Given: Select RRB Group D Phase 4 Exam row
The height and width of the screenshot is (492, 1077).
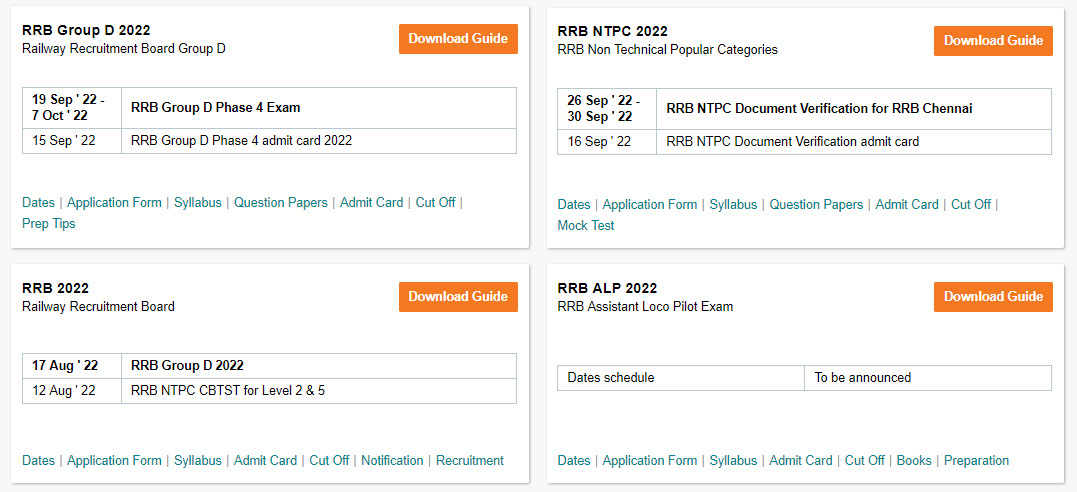Looking at the screenshot, I should 215,108.
